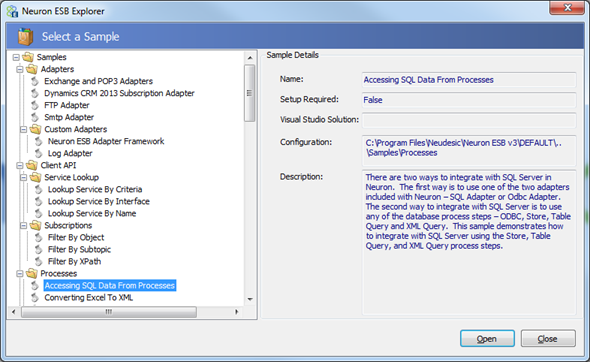This screenshot has height=362, width=590.
Task: Click the Samples root folder icon
Action: [x=28, y=57]
